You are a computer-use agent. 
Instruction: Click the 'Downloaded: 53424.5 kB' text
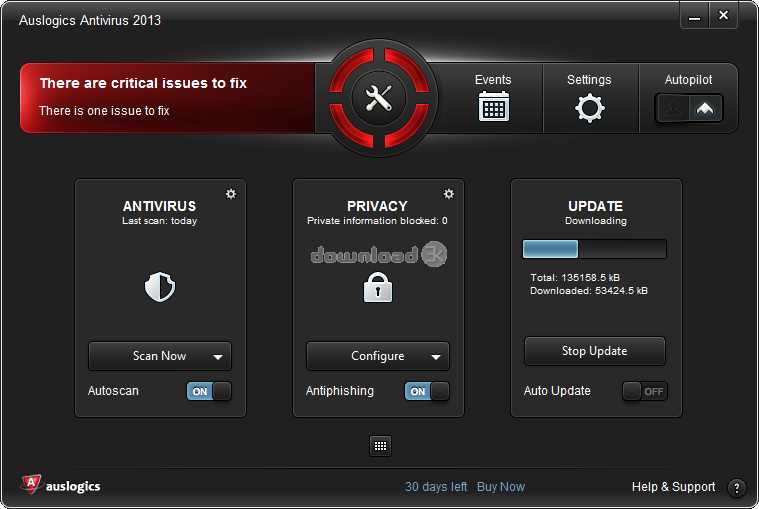589,291
